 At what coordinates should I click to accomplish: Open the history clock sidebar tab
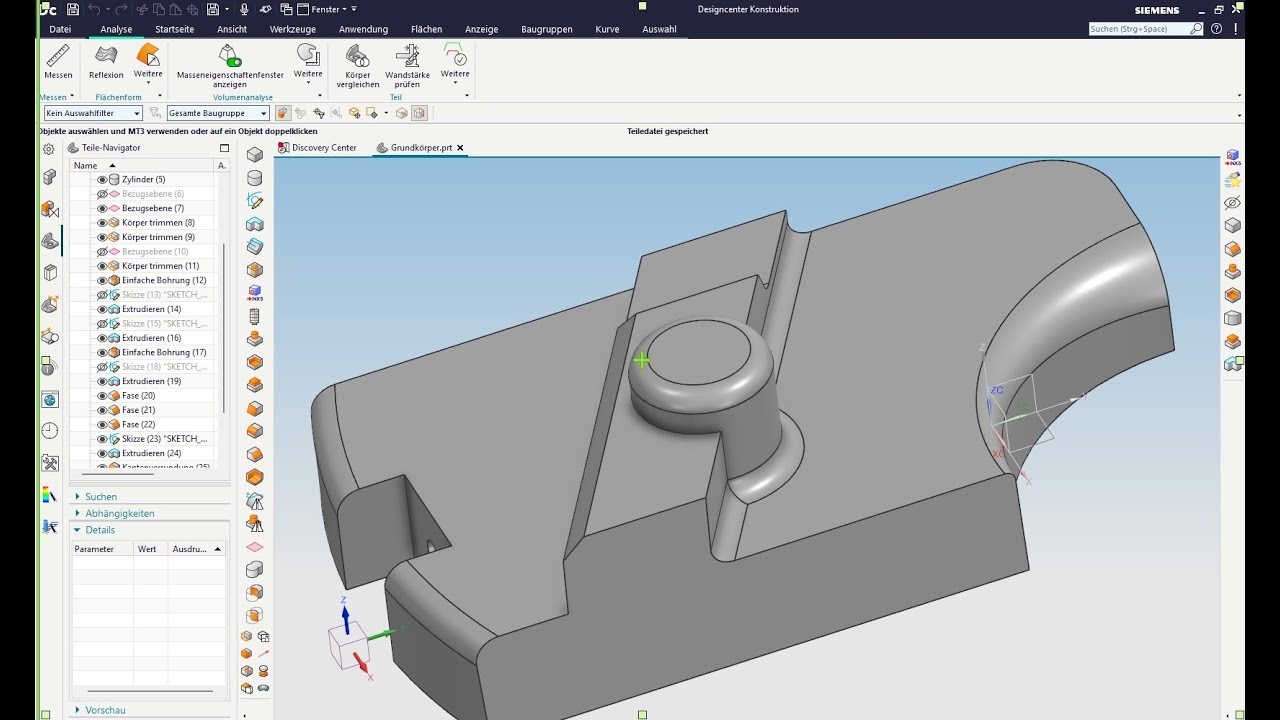coord(50,431)
